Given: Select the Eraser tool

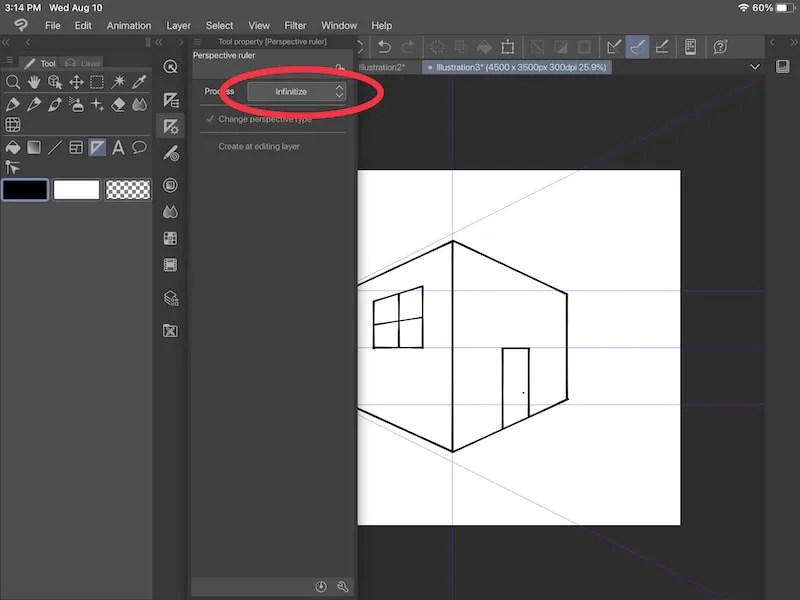Looking at the screenshot, I should click(x=118, y=105).
